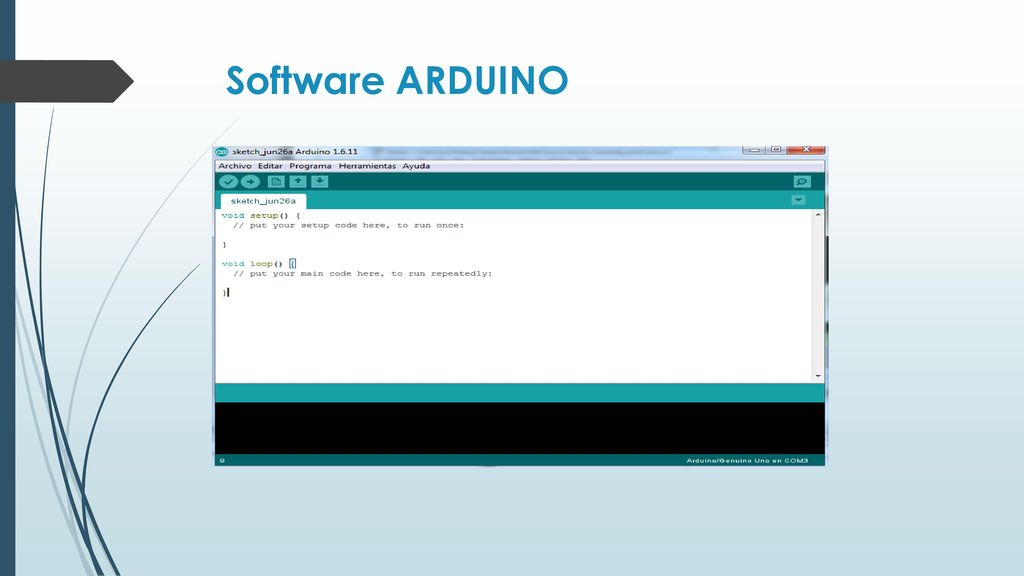Save sketch with the down-arrow icon

pos(319,182)
